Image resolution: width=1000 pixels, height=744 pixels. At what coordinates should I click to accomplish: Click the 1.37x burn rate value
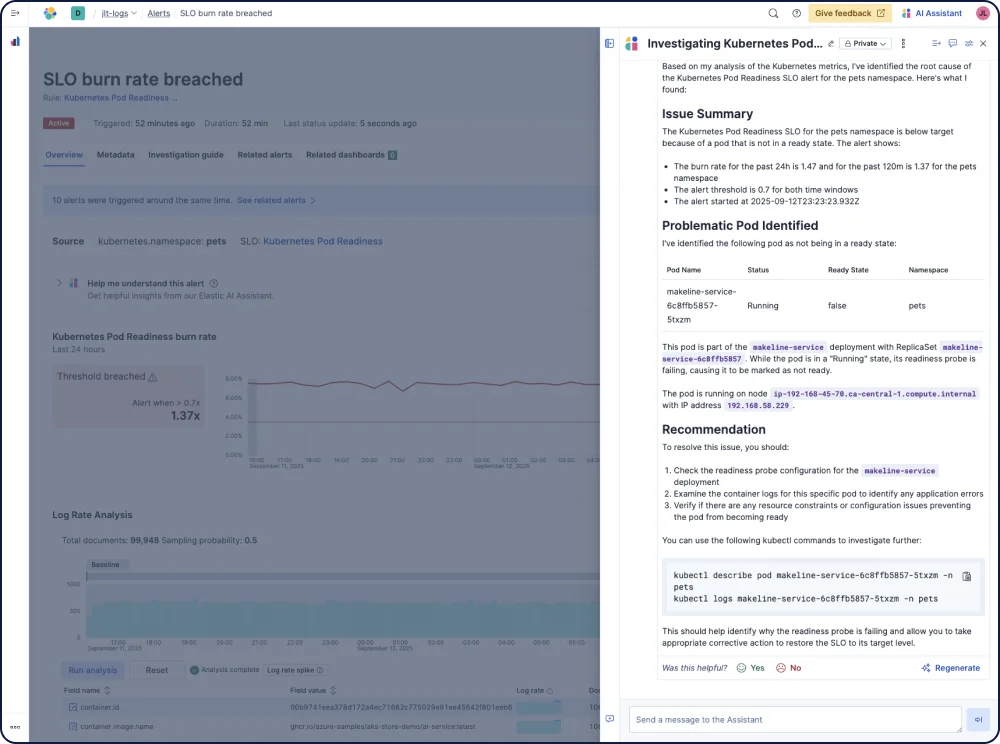pyautogui.click(x=185, y=416)
